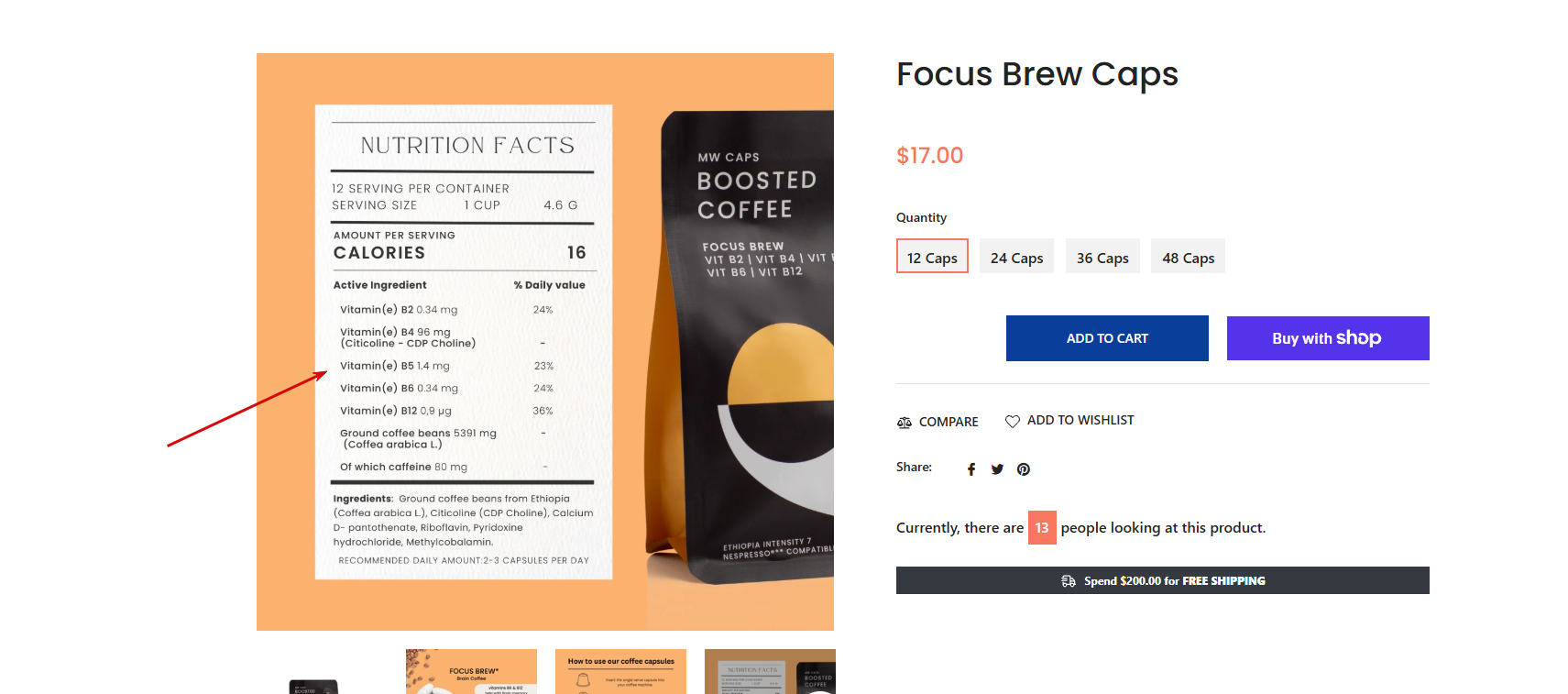Share product on Pinterest
Screen dimensions: 1568x694
click(x=1024, y=469)
